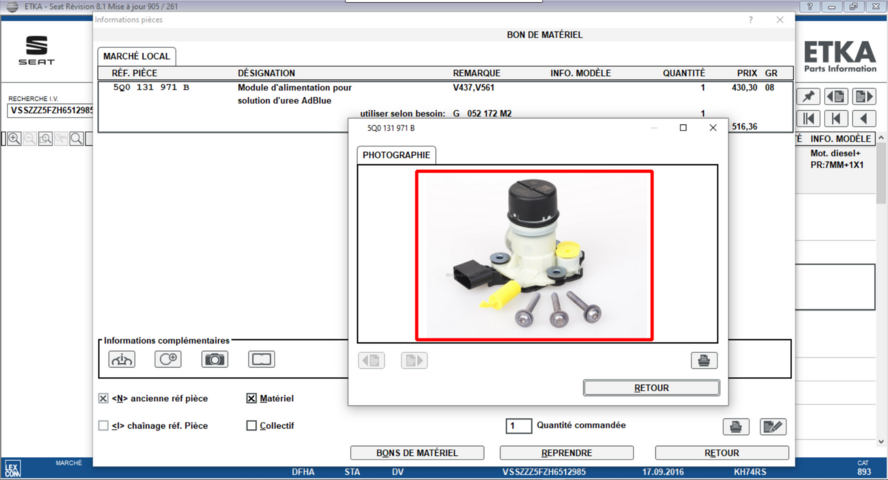Click previous page icon under ETKA logo
The height and width of the screenshot is (480, 888).
(836, 96)
